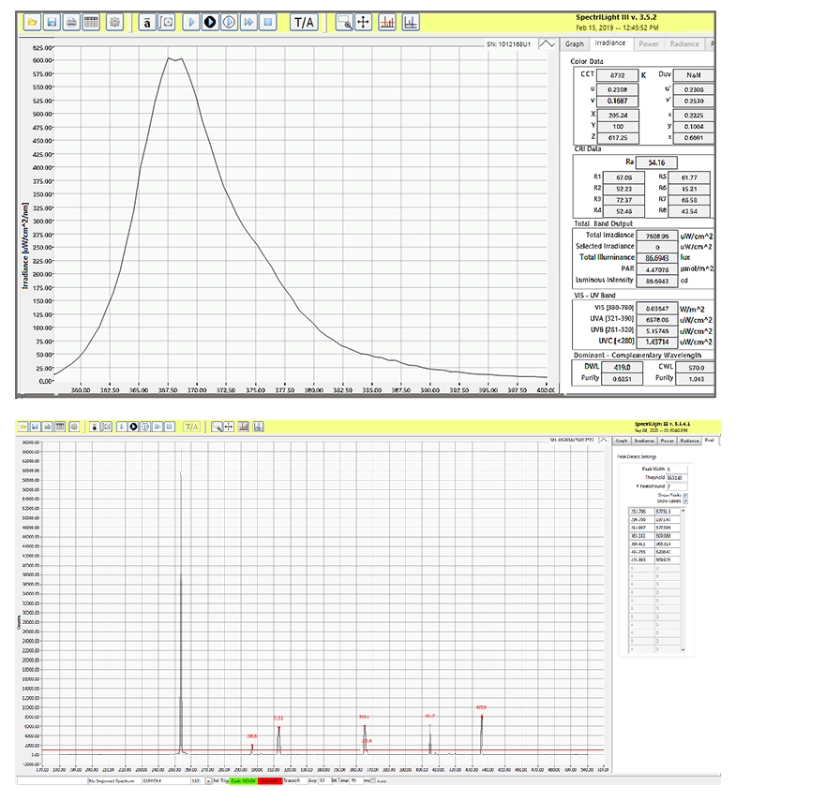Screen dimensions: 834x791
Task: Switch to the Irradiance tab in the upper window
Action: tap(610, 43)
